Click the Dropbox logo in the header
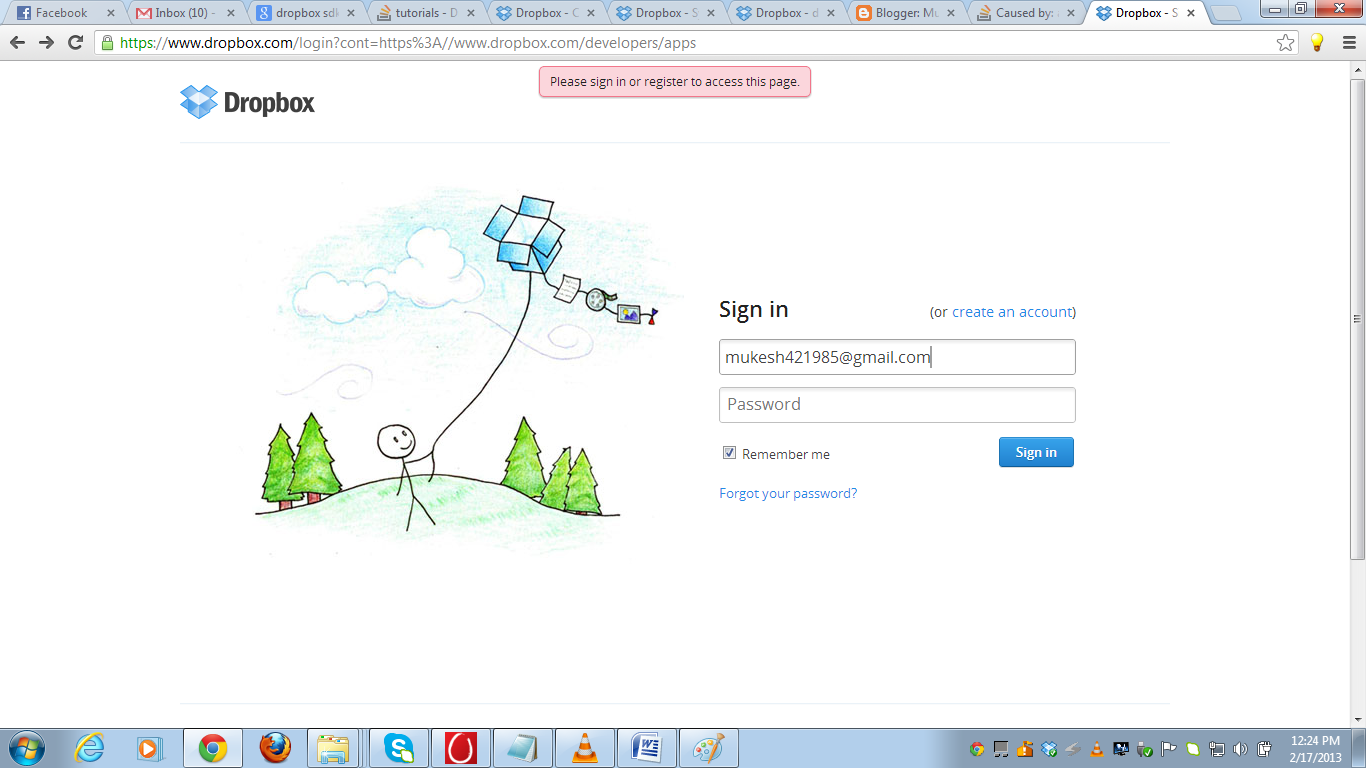The height and width of the screenshot is (768, 1366). [247, 102]
